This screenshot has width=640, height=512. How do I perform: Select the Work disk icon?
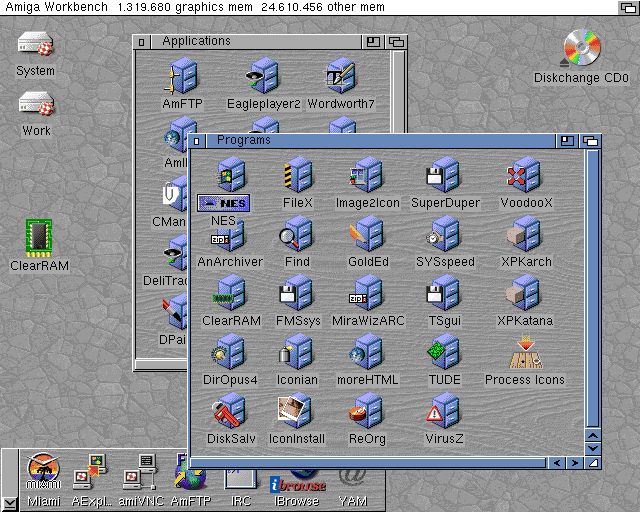click(37, 104)
